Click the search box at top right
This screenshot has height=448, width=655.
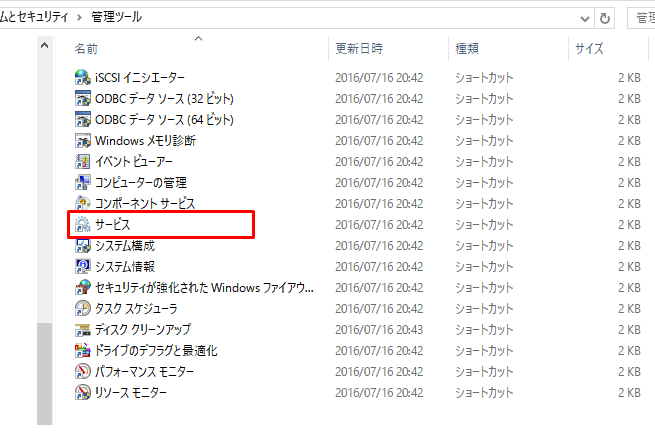pyautogui.click(x=641, y=18)
